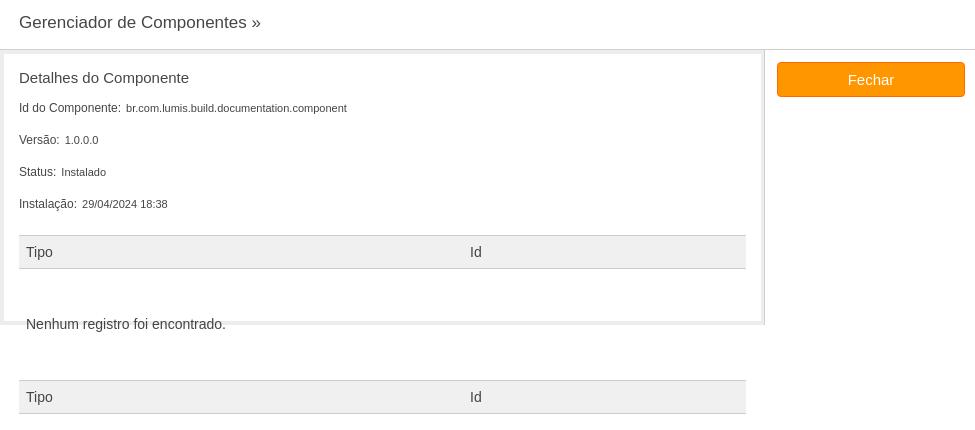
Task: Sort by Id in the upper table
Action: click(x=476, y=252)
